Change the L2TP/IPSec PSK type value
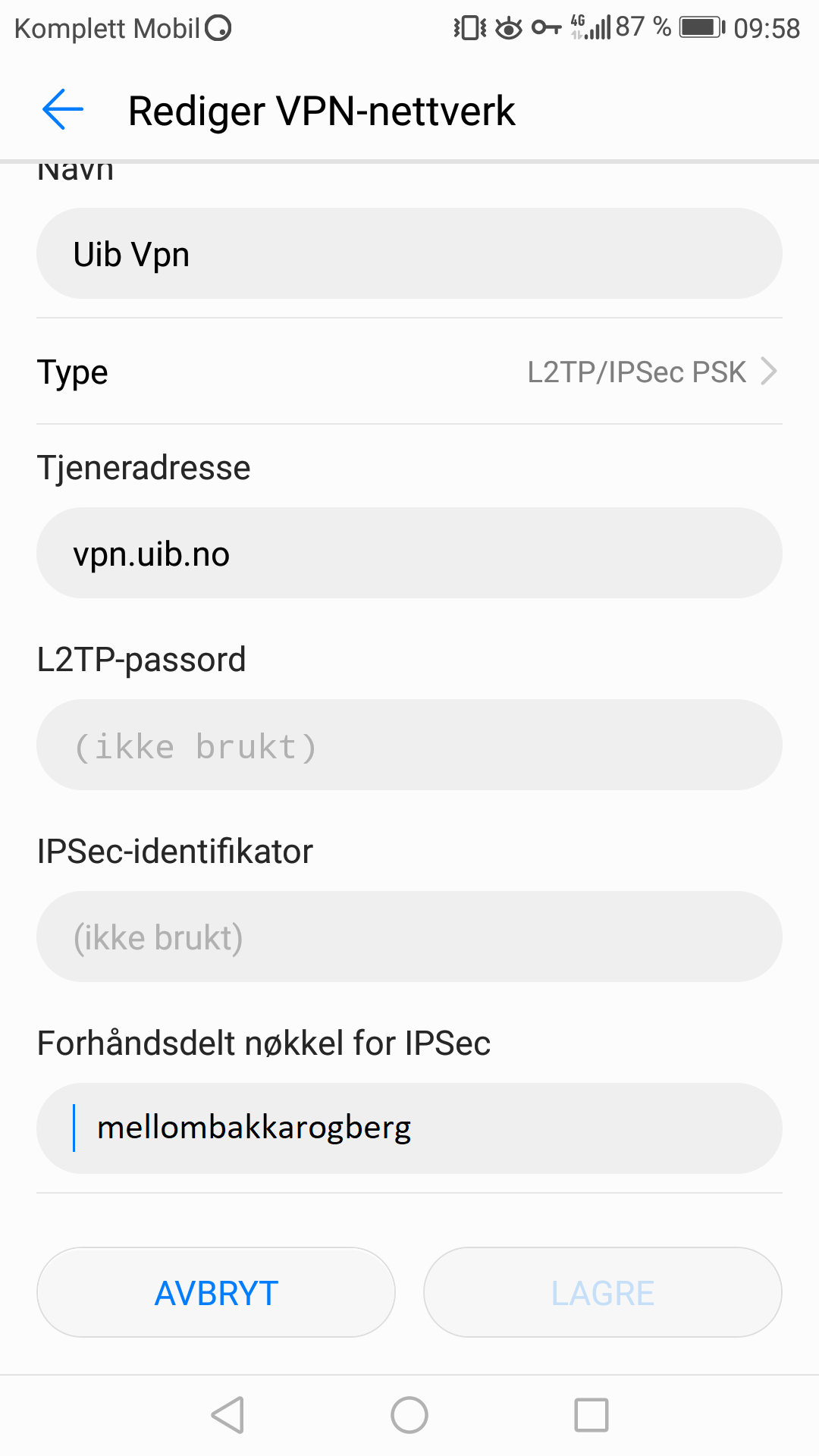The width and height of the screenshot is (819, 1456). [x=637, y=372]
